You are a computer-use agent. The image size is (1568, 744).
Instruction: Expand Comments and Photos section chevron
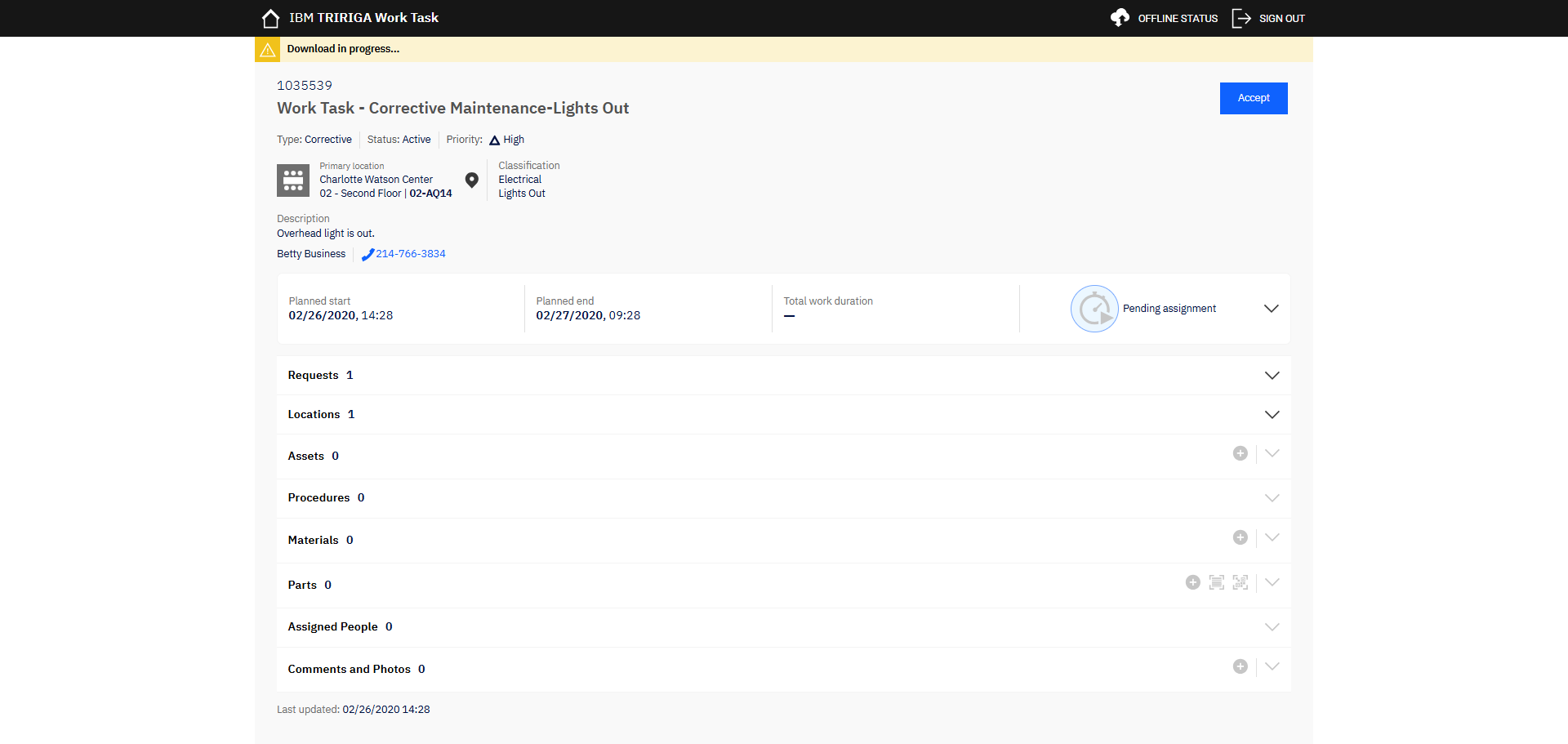pos(1272,666)
